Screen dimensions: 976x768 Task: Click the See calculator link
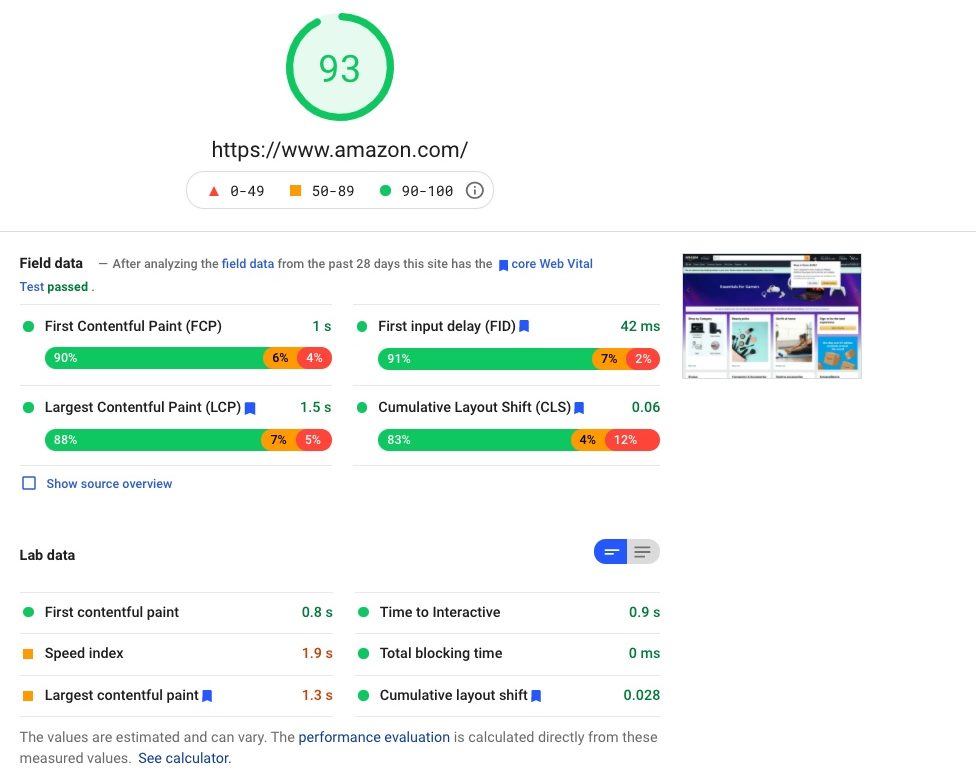[184, 758]
